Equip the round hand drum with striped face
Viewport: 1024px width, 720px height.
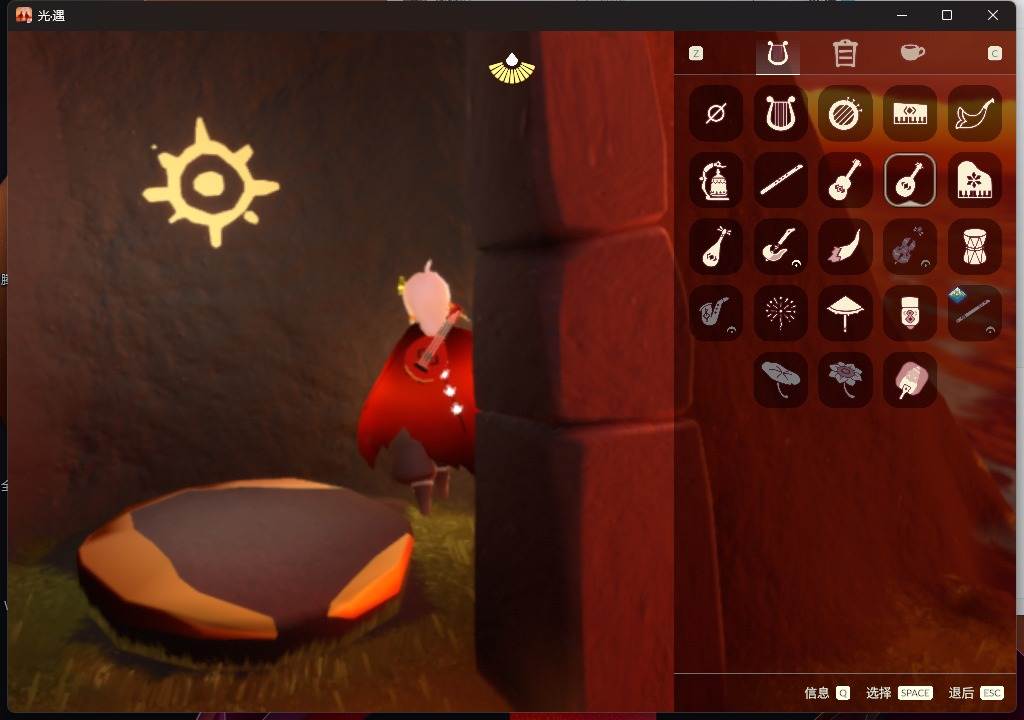pos(845,114)
